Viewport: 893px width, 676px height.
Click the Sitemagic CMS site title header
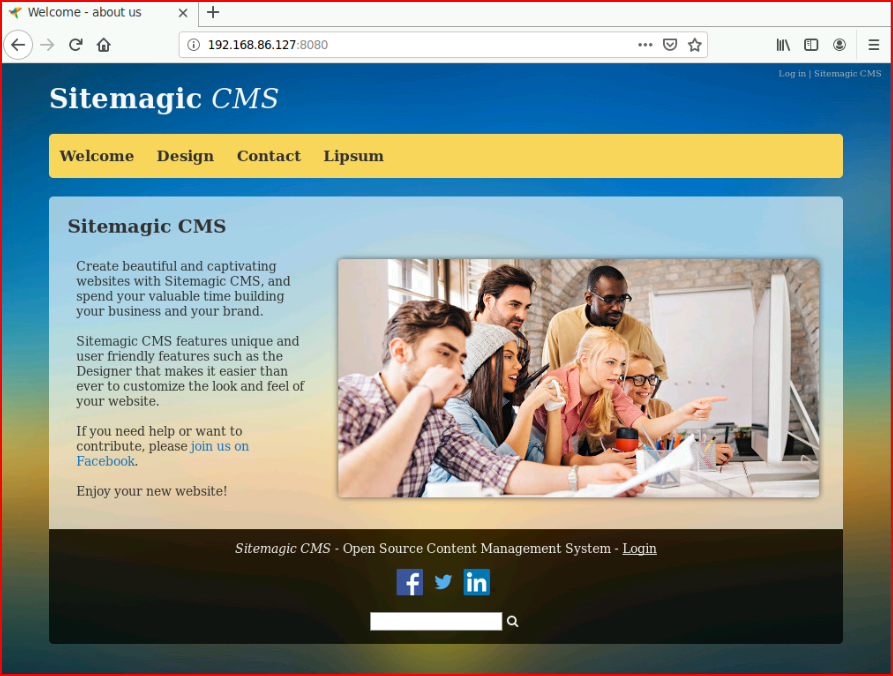click(x=164, y=99)
